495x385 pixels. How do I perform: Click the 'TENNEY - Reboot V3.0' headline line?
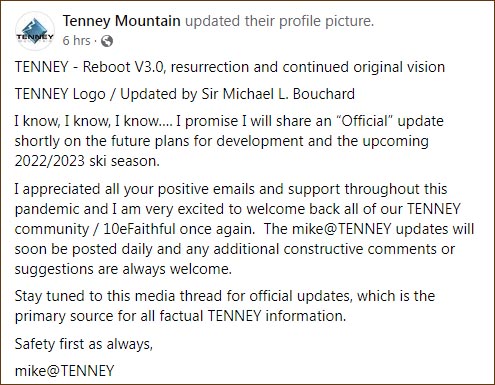(230, 67)
